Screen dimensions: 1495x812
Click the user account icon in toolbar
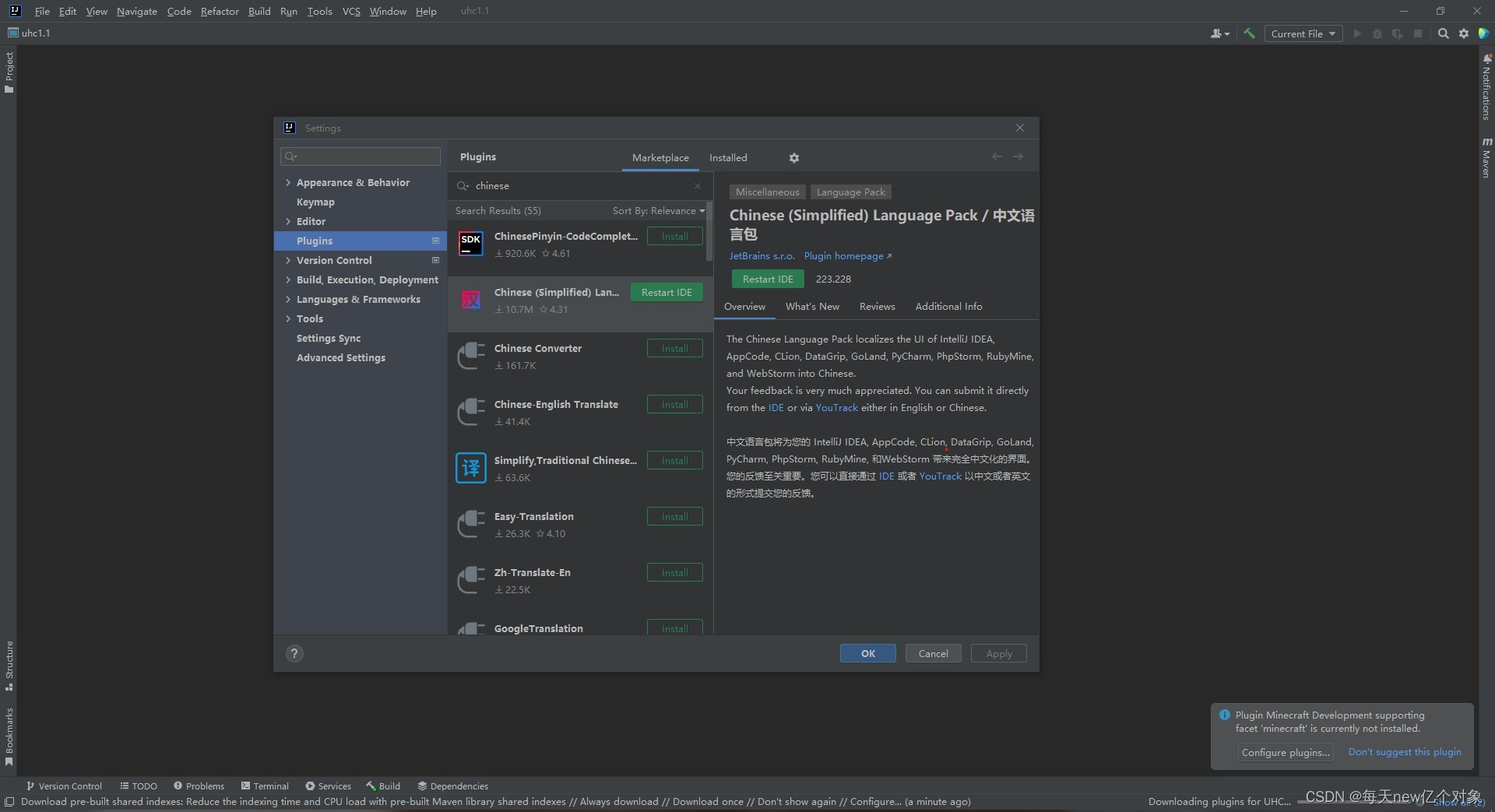click(1219, 33)
